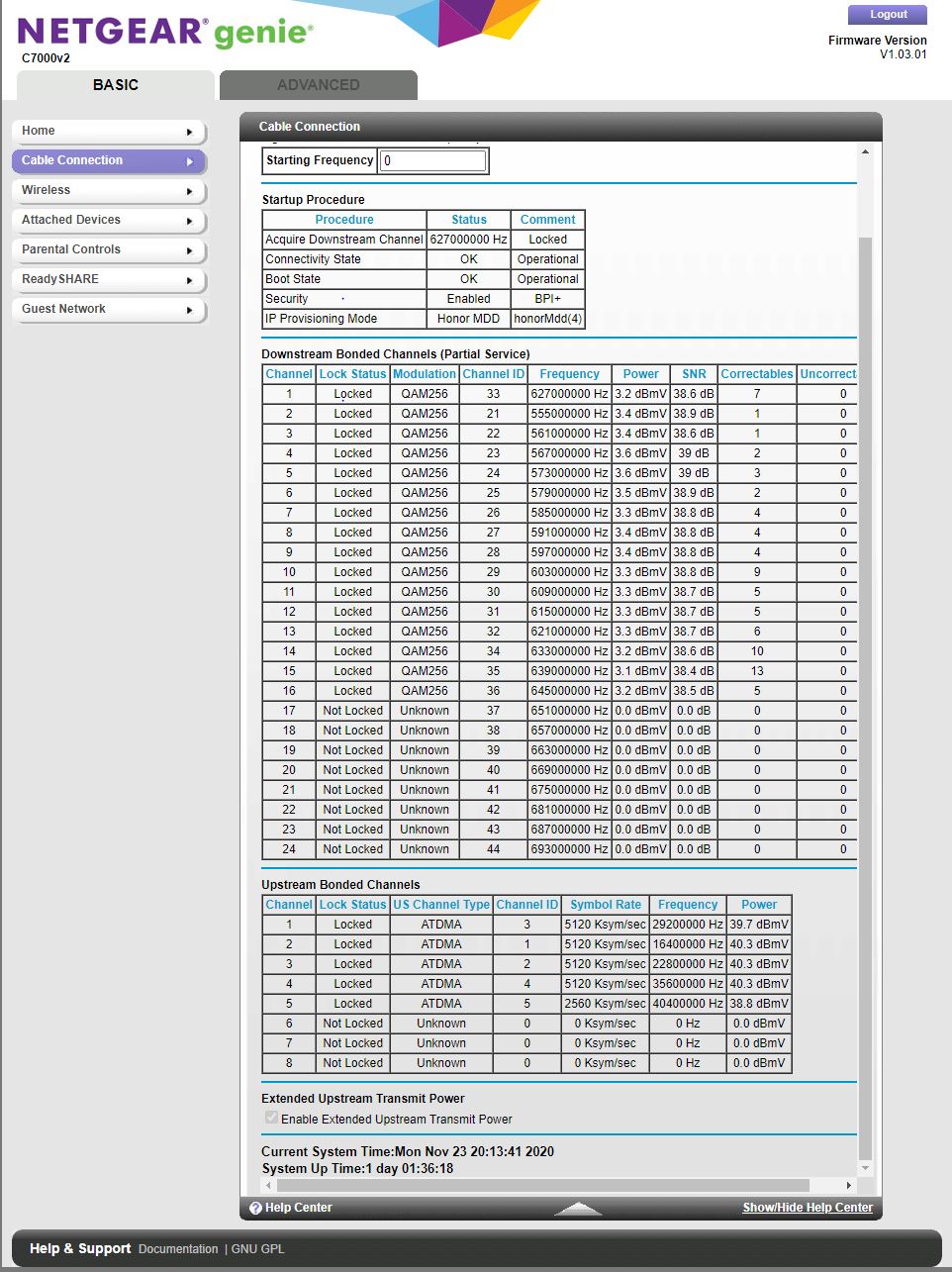This screenshot has height=1272, width=952.
Task: Switch to the BASIC tab
Action: 115,85
